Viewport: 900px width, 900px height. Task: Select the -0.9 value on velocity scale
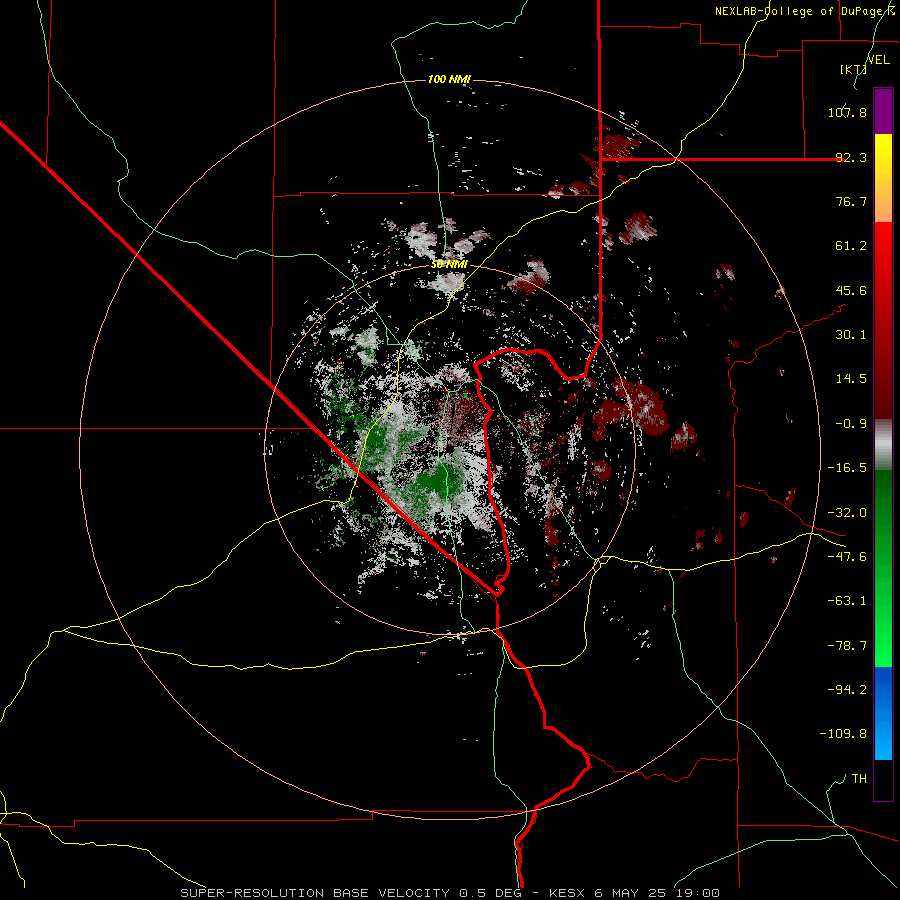tap(851, 424)
